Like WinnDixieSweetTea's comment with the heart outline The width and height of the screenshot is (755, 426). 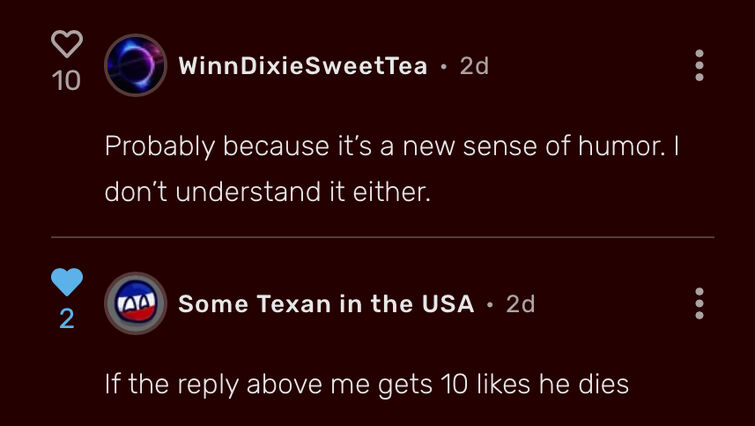tap(67, 44)
